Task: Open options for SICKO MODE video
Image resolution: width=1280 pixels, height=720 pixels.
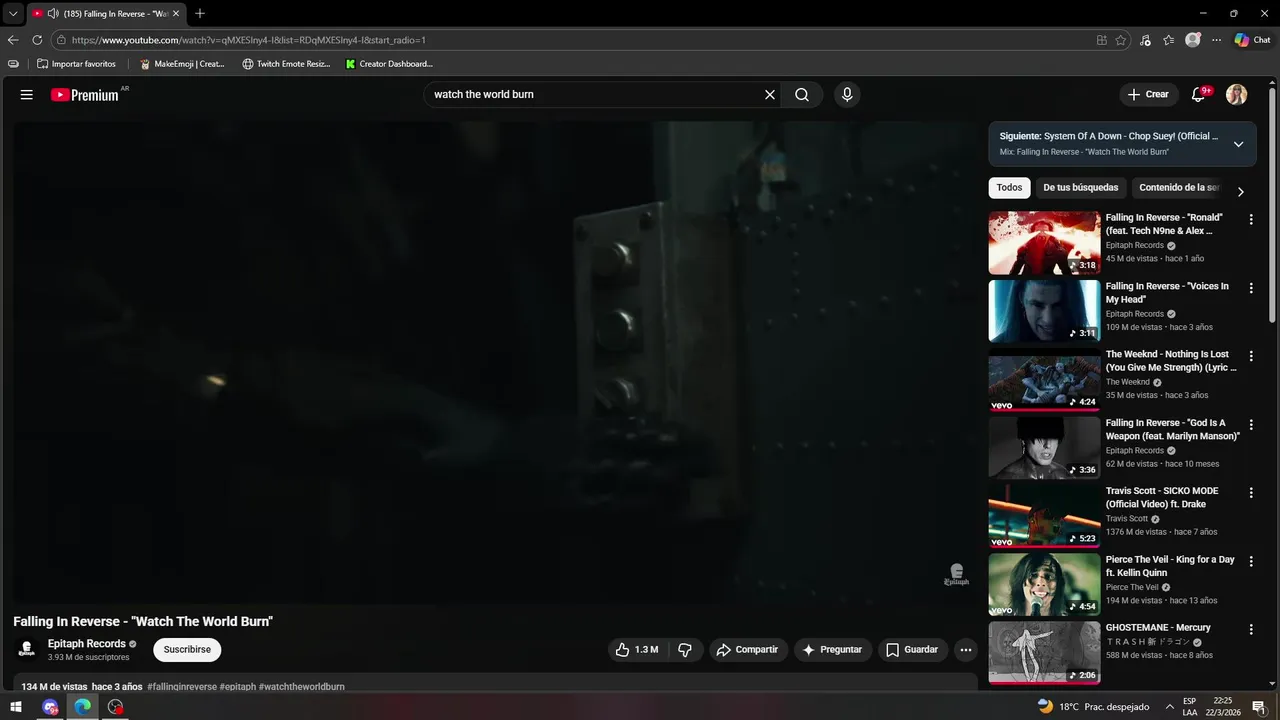Action: click(x=1251, y=493)
